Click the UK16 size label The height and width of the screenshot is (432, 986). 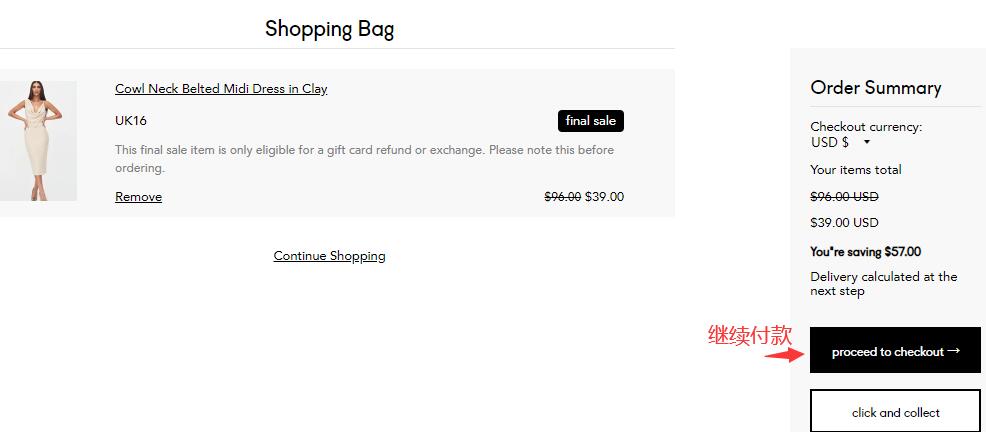click(x=131, y=121)
